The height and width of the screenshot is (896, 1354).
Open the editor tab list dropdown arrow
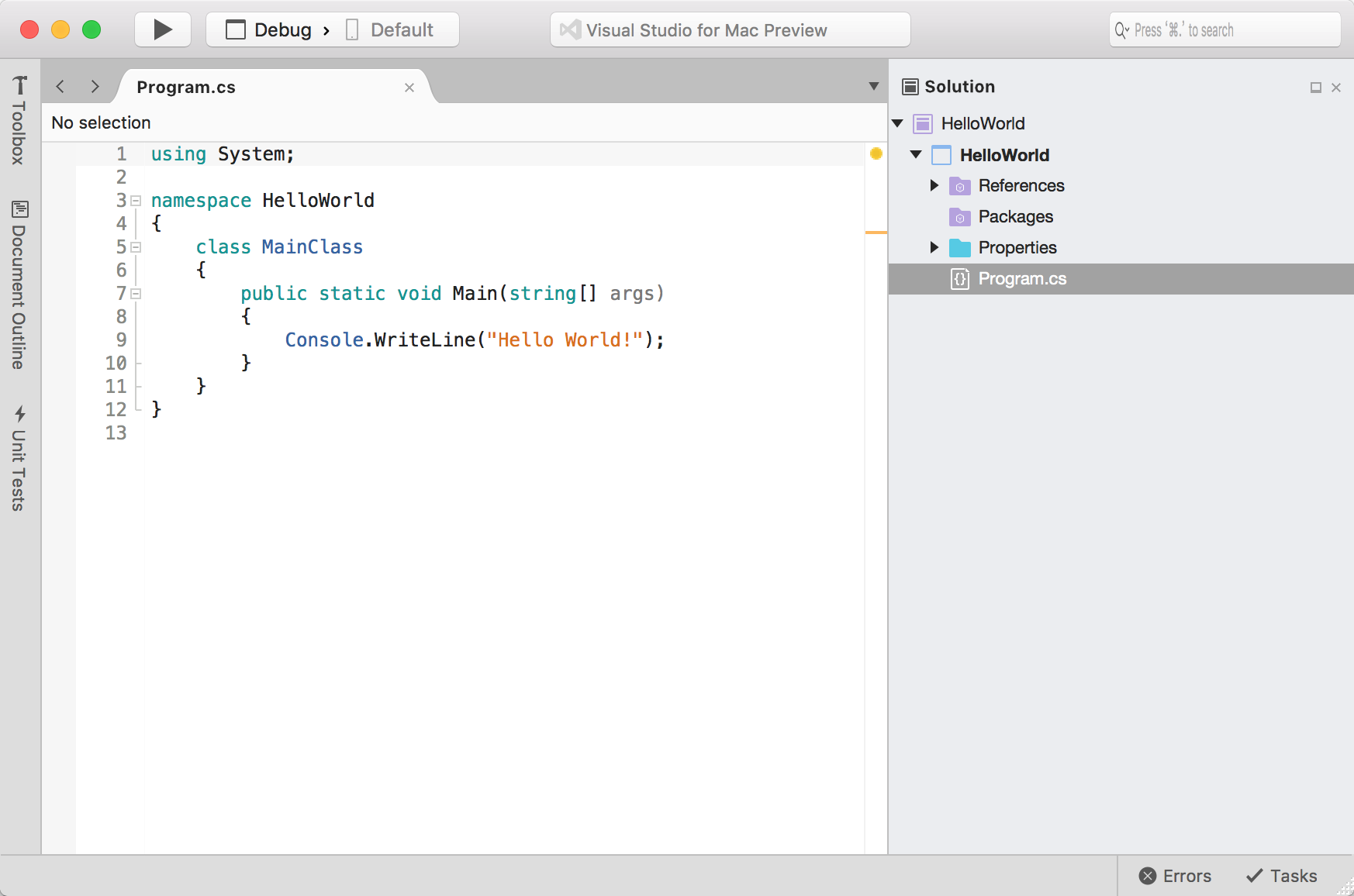tap(874, 86)
